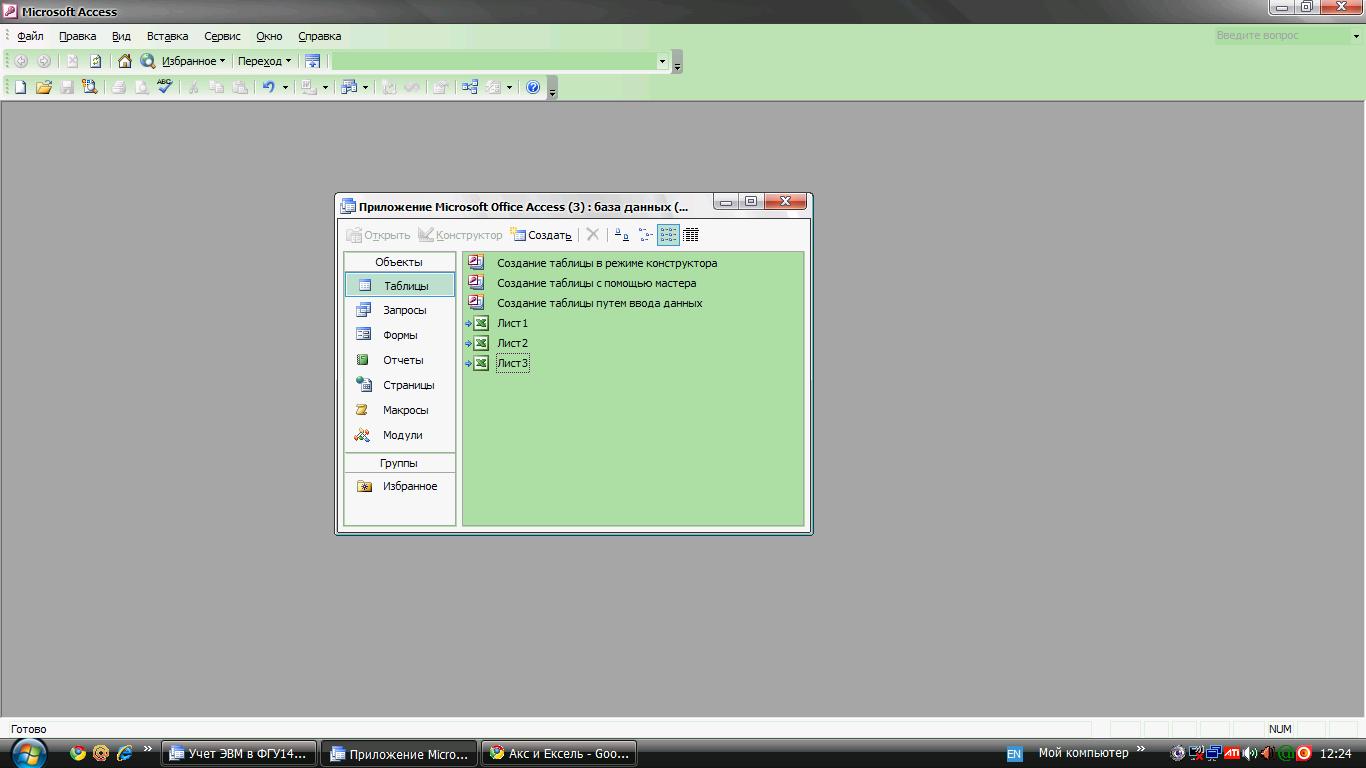
Task: Click the EN language indicator
Action: pos(1014,754)
